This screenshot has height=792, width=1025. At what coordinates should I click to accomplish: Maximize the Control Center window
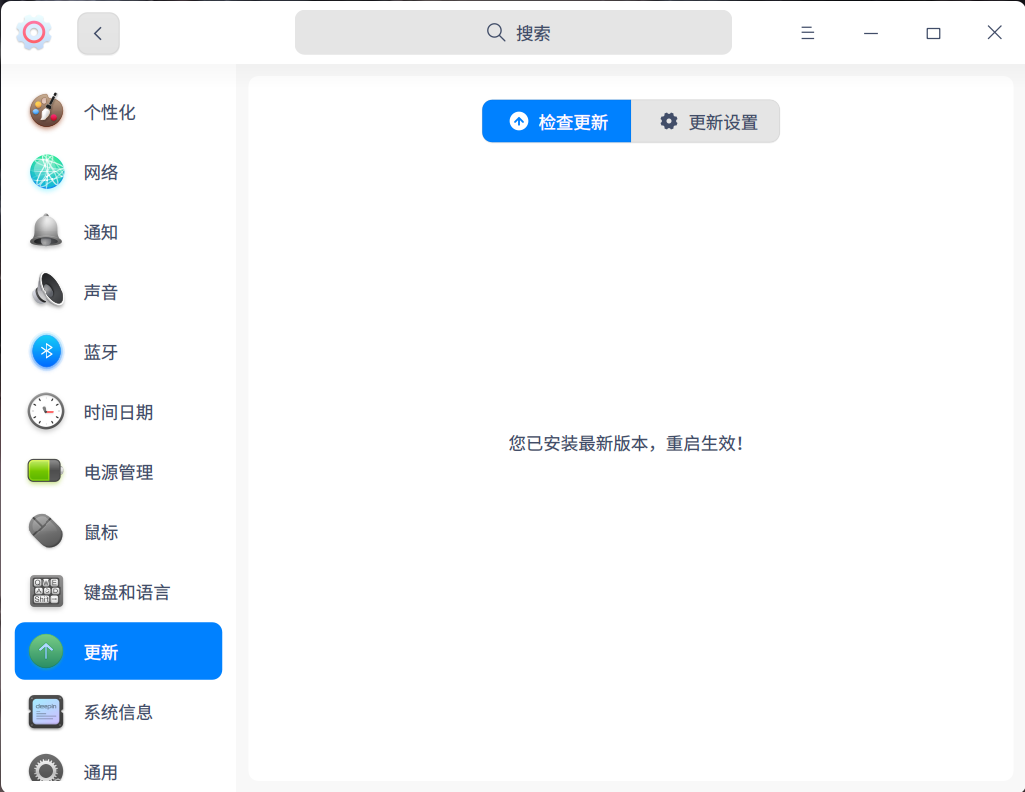[x=933, y=33]
